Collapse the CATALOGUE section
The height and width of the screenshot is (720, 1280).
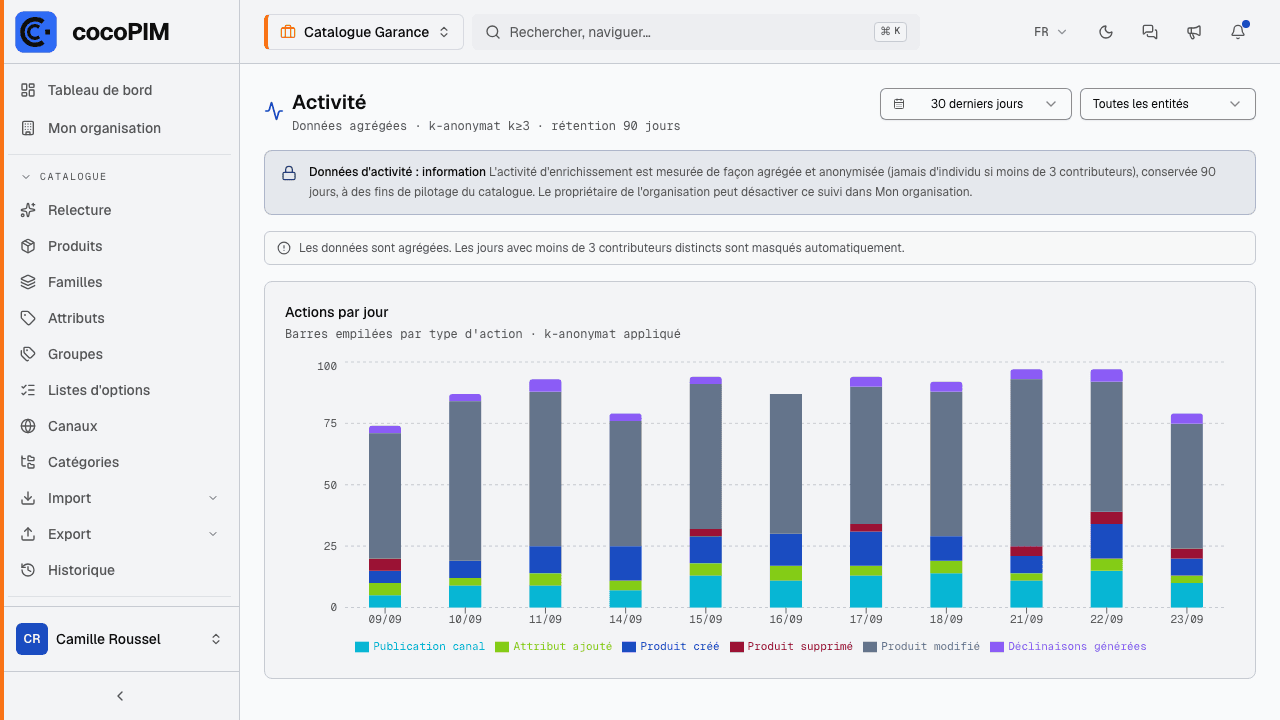pyautogui.click(x=64, y=177)
